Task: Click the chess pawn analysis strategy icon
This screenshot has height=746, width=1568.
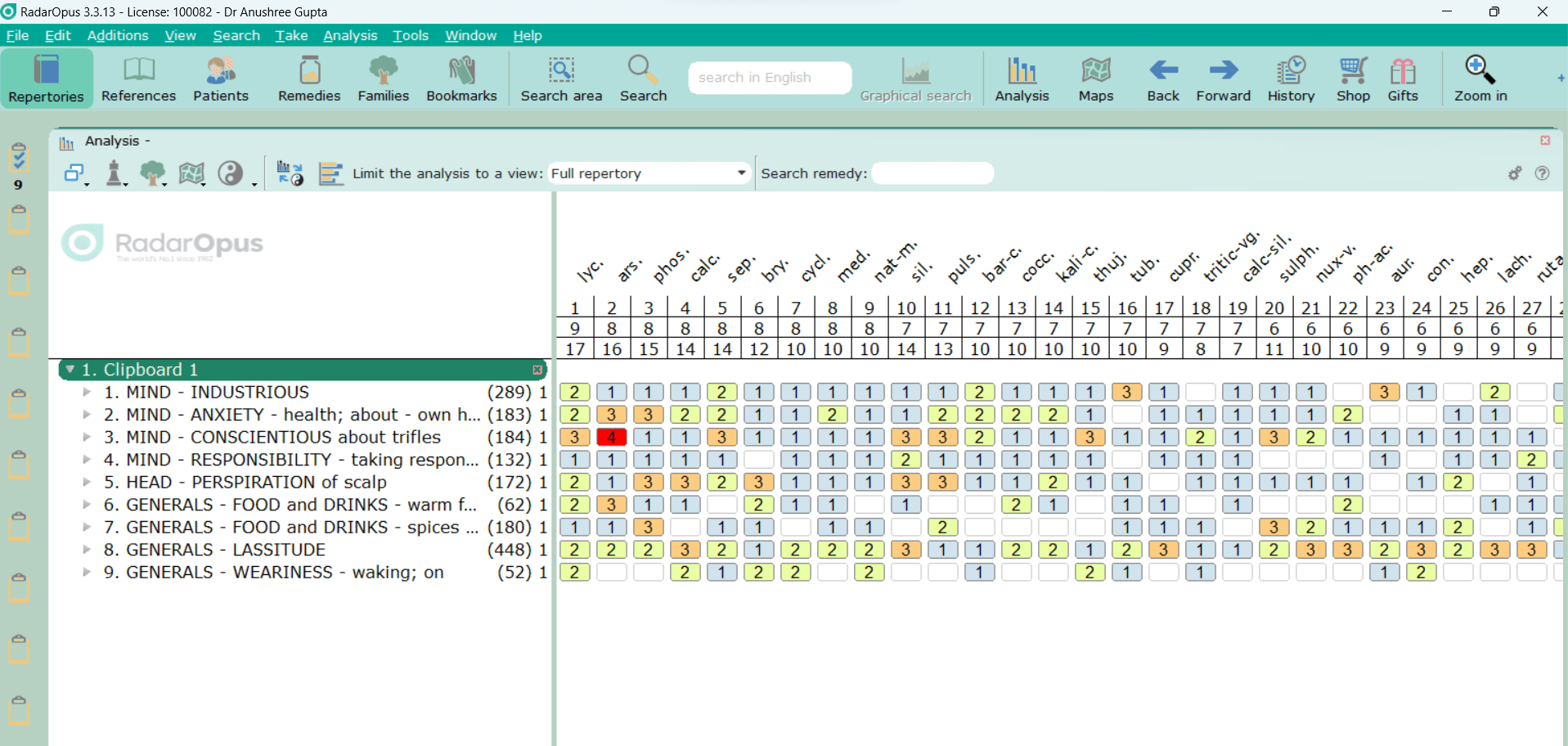Action: click(x=115, y=173)
